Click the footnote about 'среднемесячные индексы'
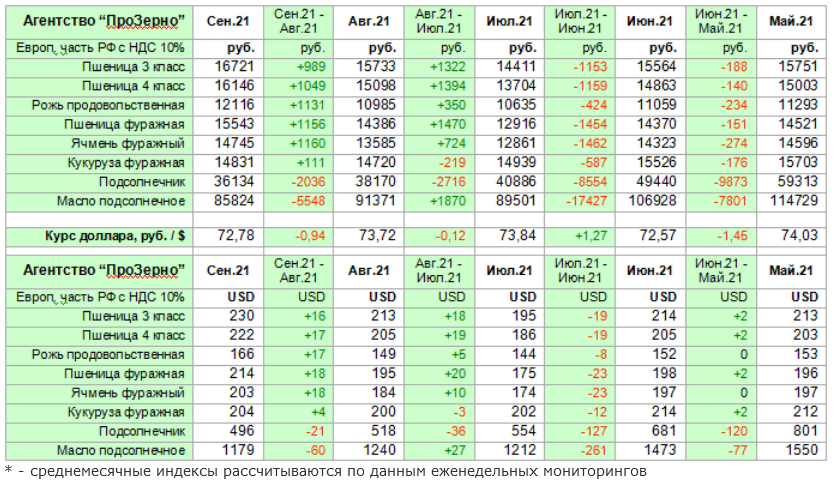The height and width of the screenshot is (483, 835). point(325,472)
